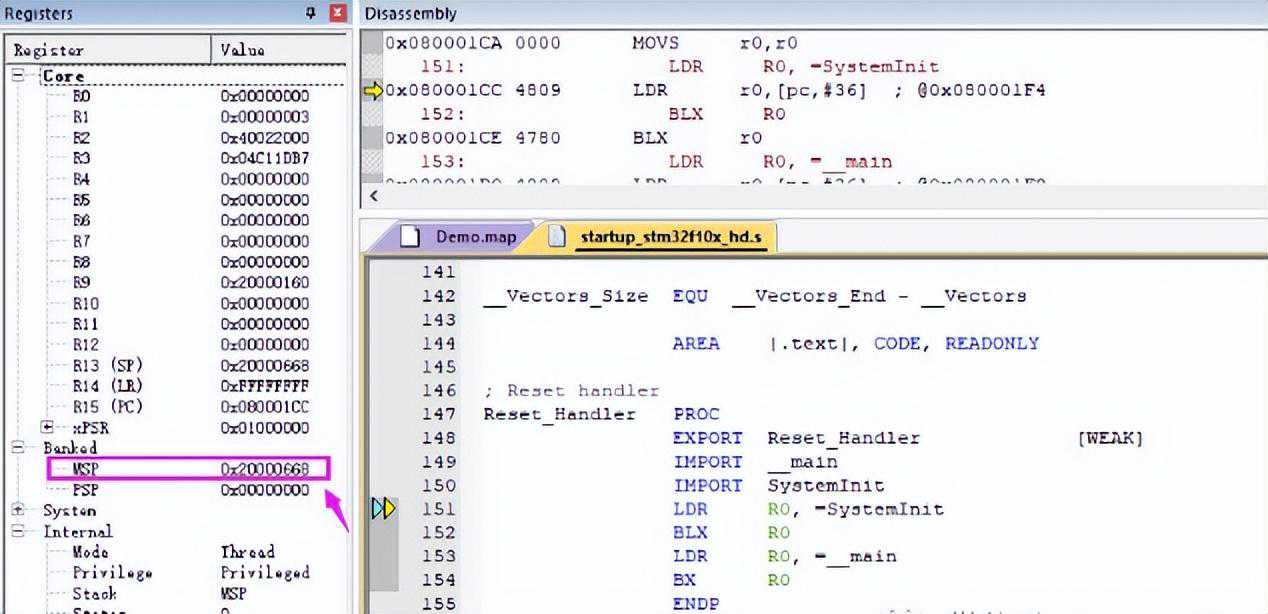Screen dimensions: 1268x614
Task: Collapse the Core register group
Action: [x=18, y=76]
